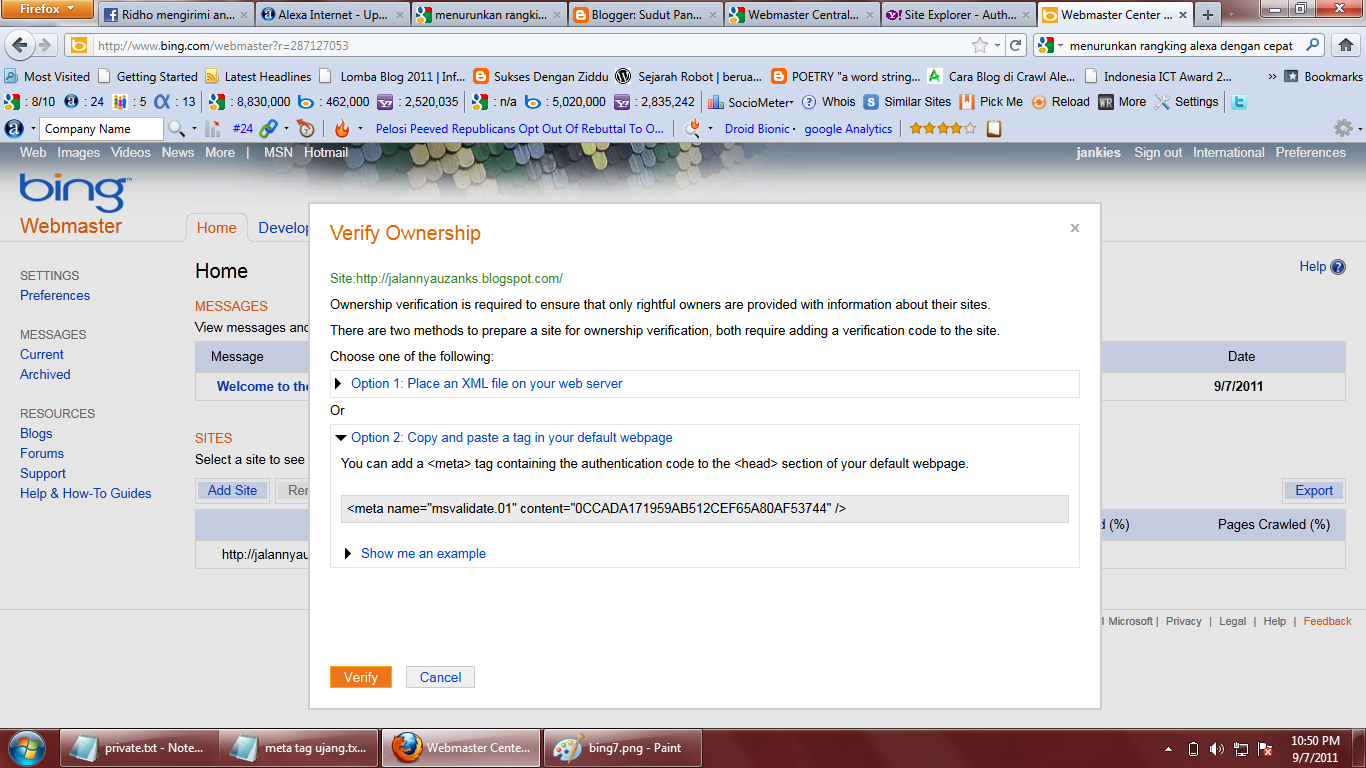1366x768 pixels.
Task: Click the Pelosi Peeved headline link
Action: click(x=520, y=129)
